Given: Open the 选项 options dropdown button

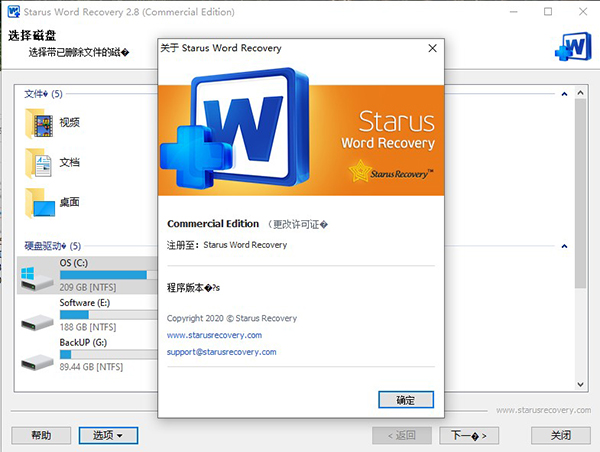Looking at the screenshot, I should [x=108, y=435].
